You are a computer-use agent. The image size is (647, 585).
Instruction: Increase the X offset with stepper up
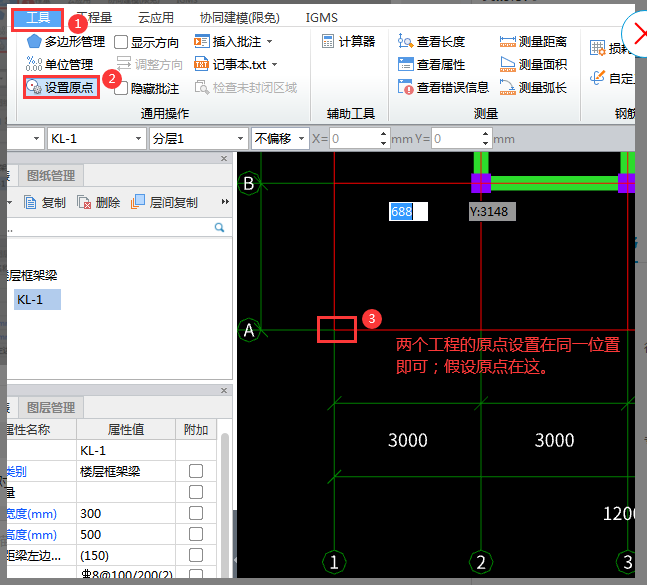coord(384,134)
